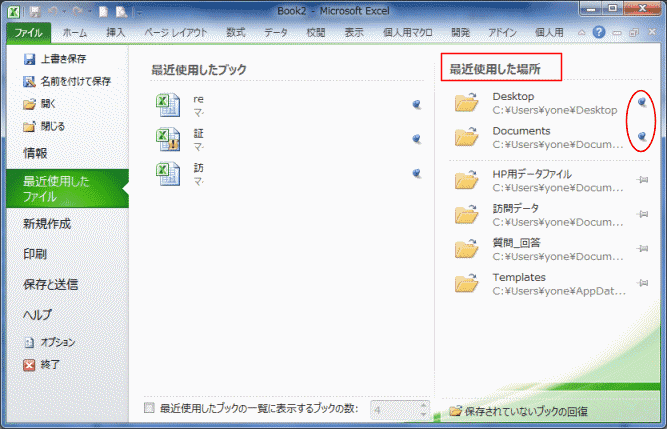
Task: Open the Redo history dropdown arrow
Action: (x=89, y=12)
